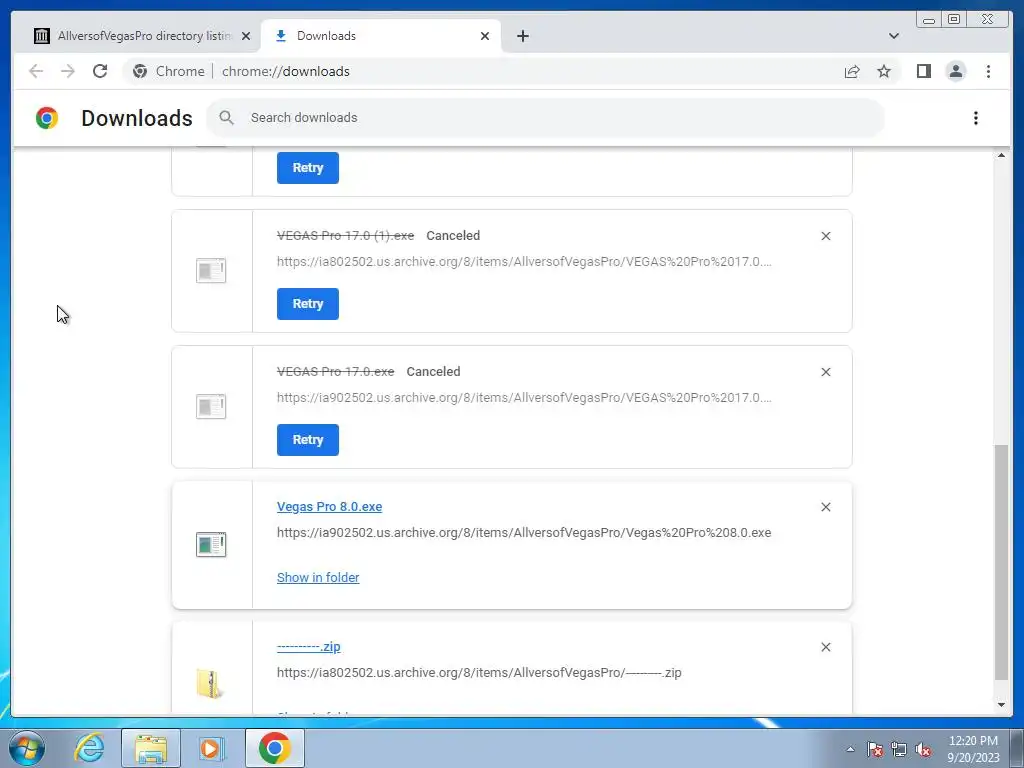Open a new browser tab

click(522, 36)
